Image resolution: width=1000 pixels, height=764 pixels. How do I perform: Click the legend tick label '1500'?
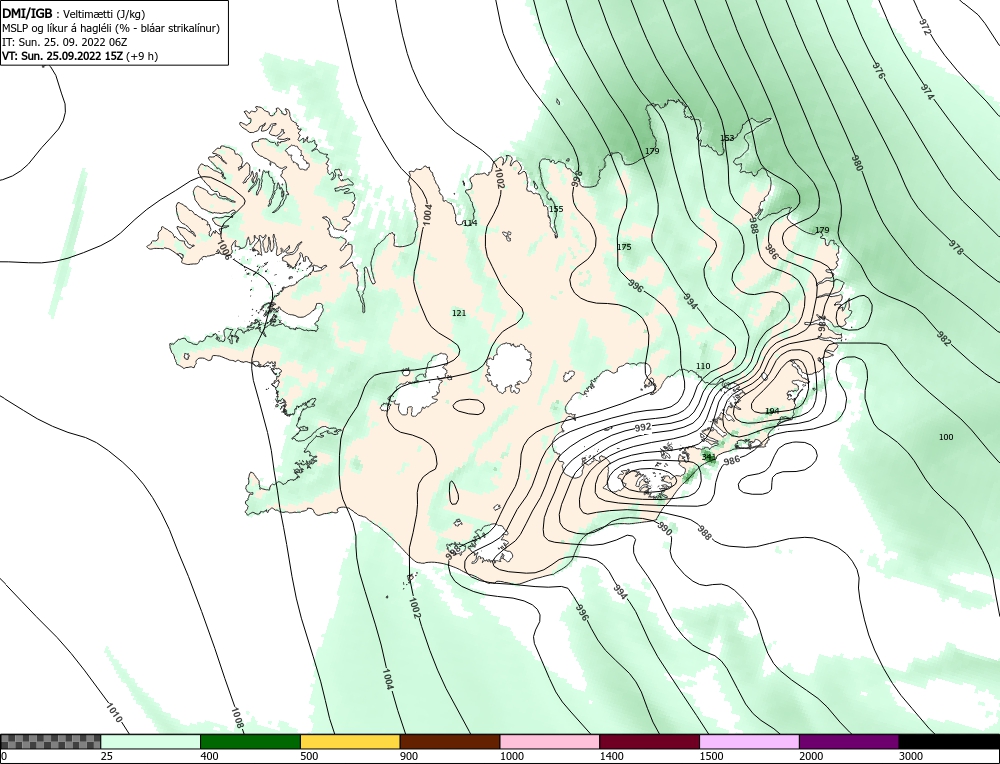point(711,756)
